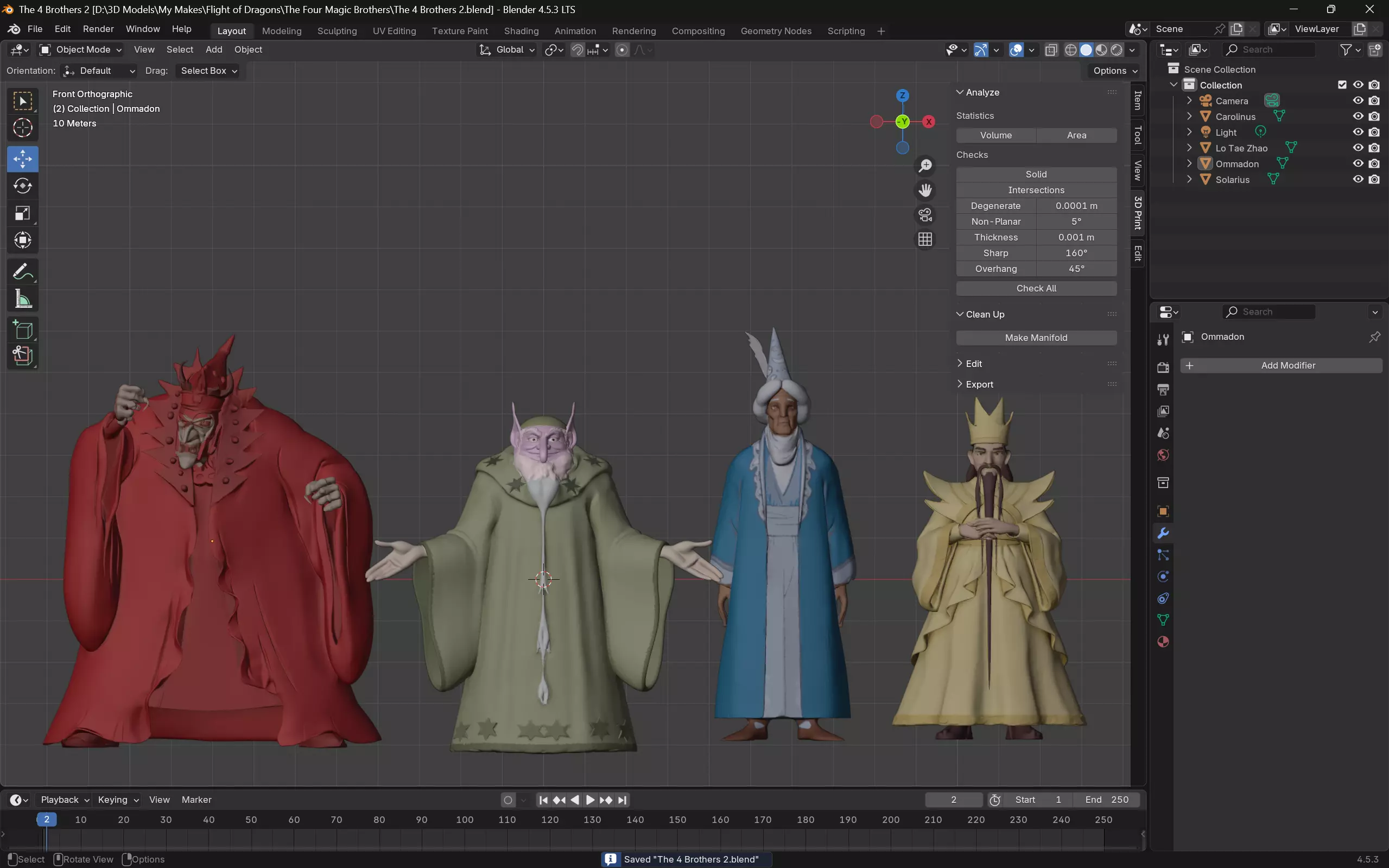Open the viewport Options dropdown
Screen dimensions: 1389x868
(x=1115, y=71)
